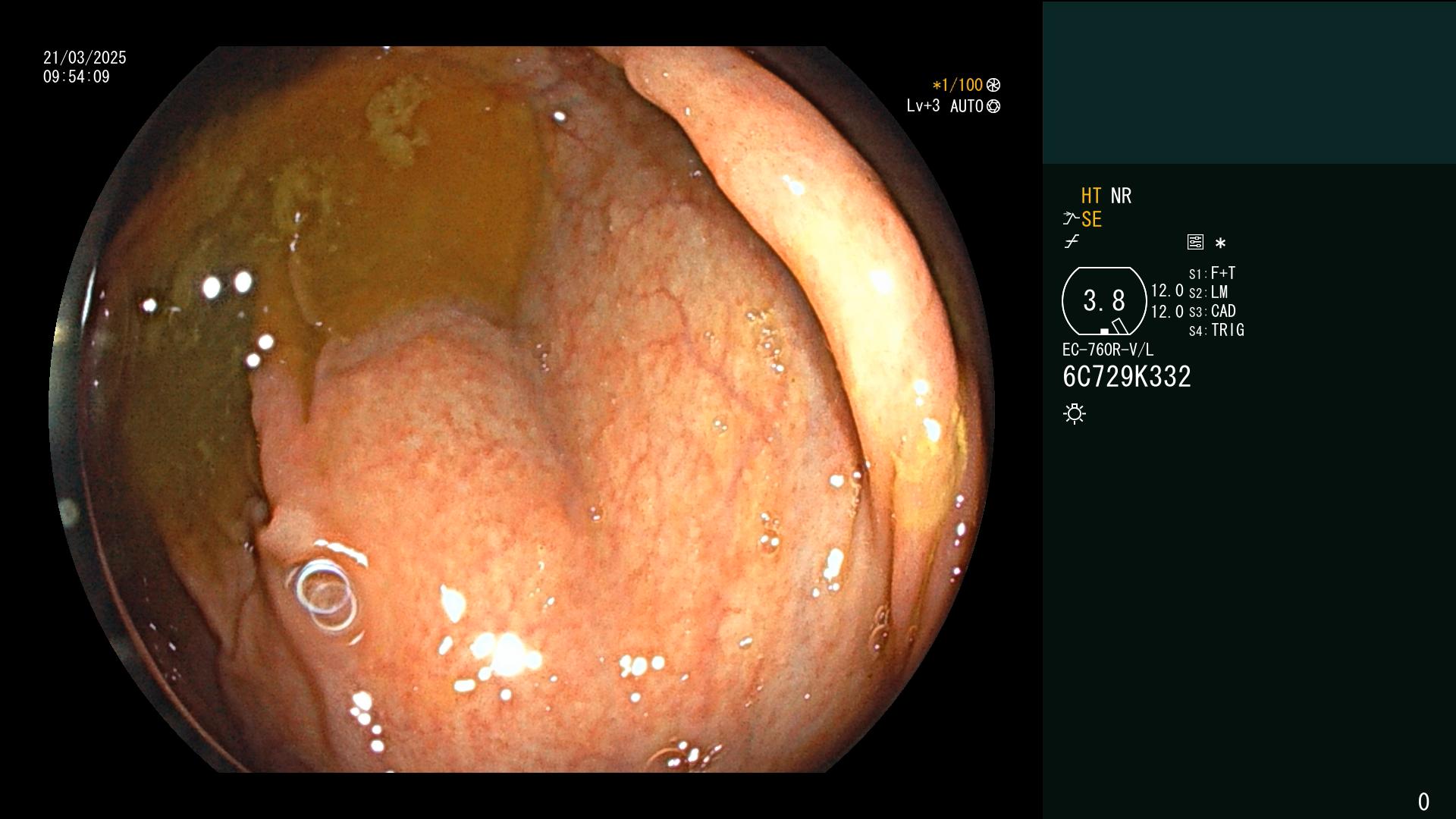Click the light source lamp icon
Viewport: 1456px width, 819px height.
pos(1075,414)
